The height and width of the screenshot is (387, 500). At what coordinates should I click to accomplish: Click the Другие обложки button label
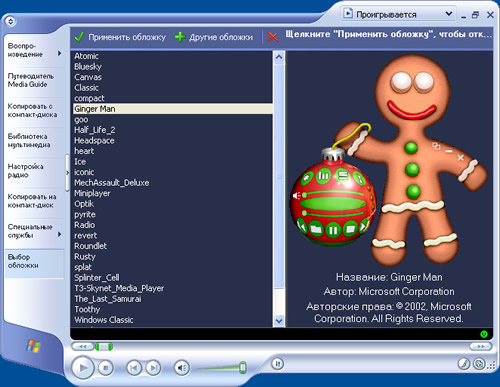tap(221, 37)
